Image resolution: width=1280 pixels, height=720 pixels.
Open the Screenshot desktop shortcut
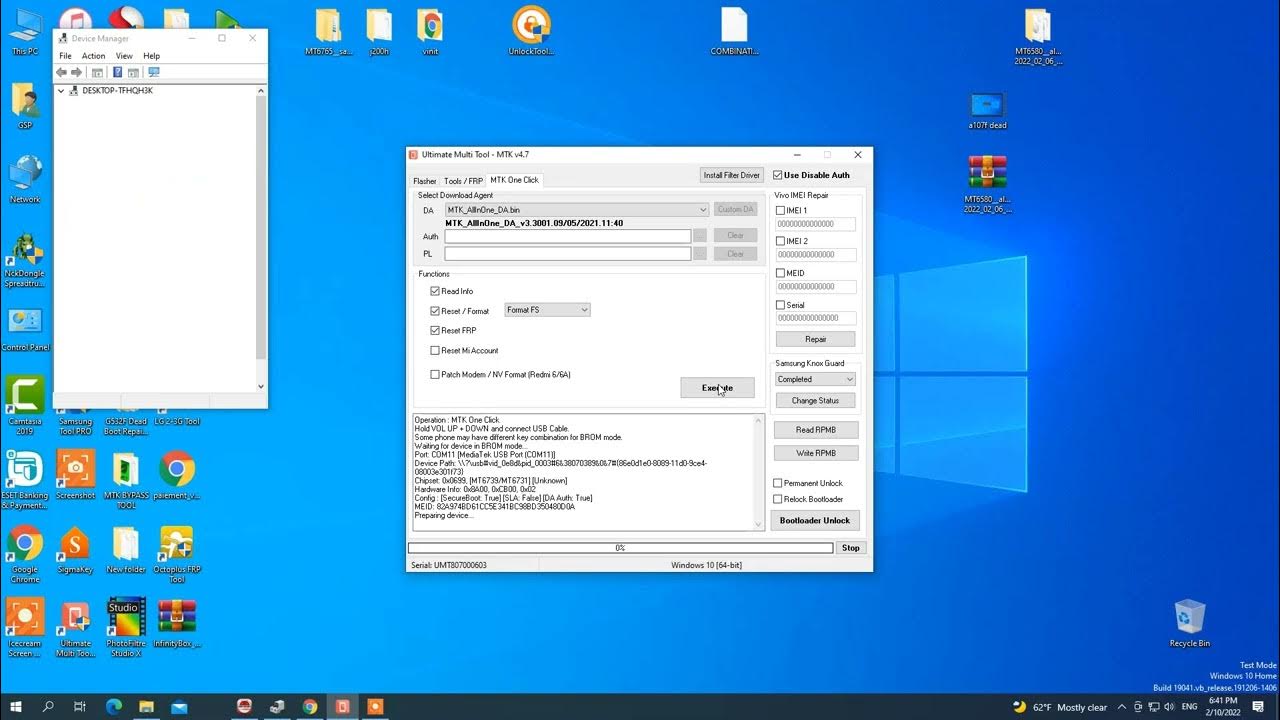pyautogui.click(x=75, y=476)
